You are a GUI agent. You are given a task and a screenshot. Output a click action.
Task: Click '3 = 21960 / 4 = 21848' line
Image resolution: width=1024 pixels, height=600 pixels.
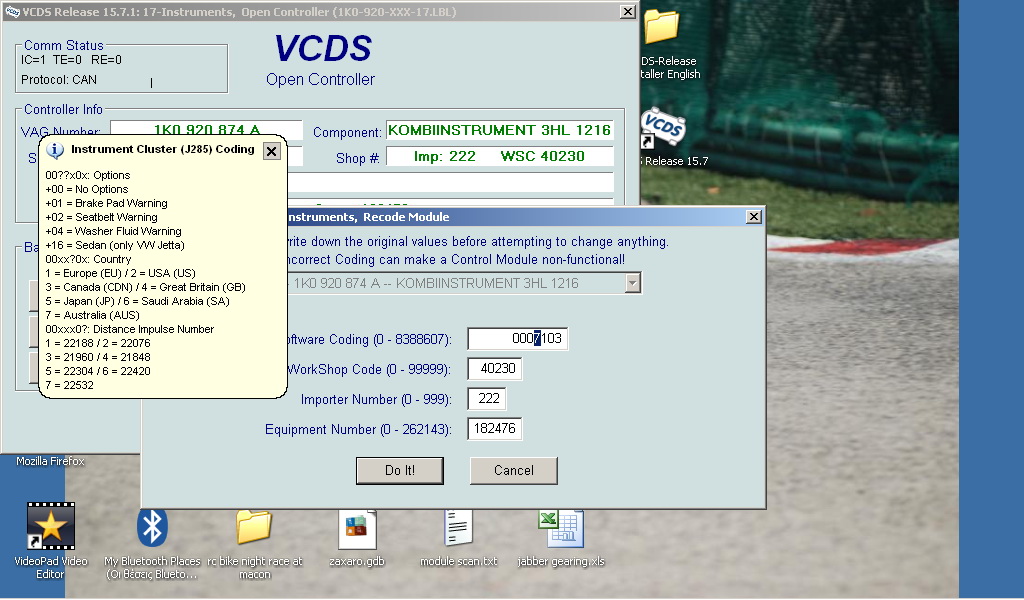(x=98, y=357)
